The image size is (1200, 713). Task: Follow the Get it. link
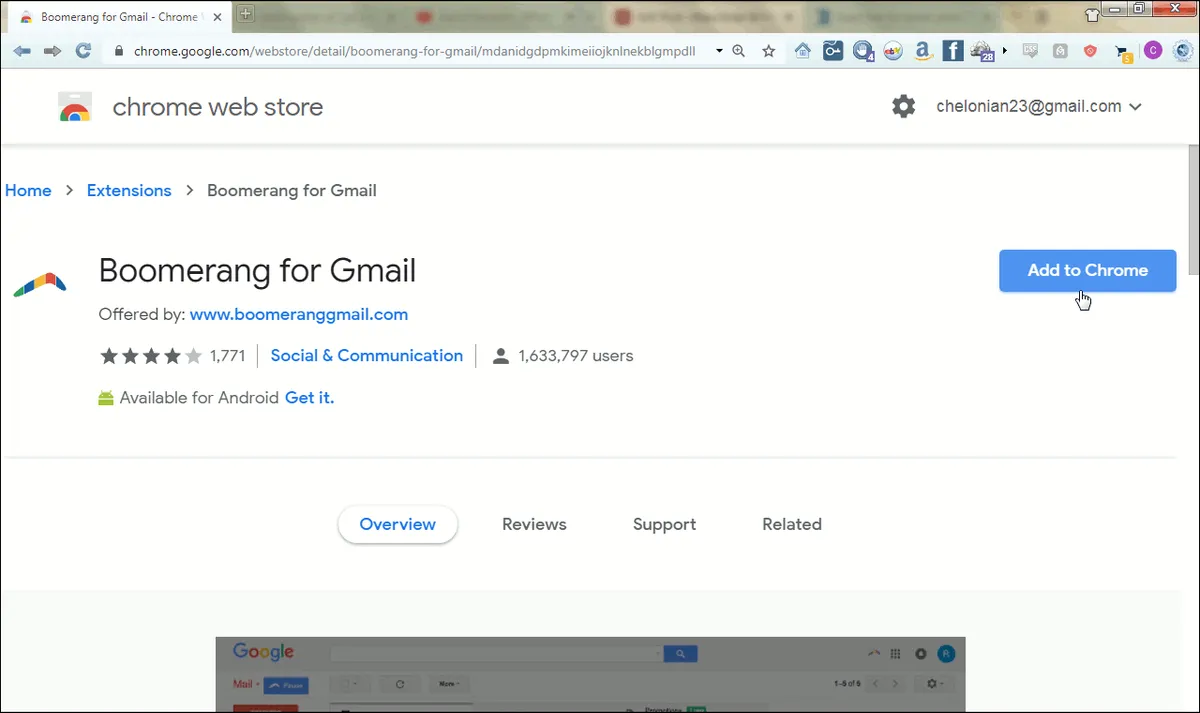309,398
